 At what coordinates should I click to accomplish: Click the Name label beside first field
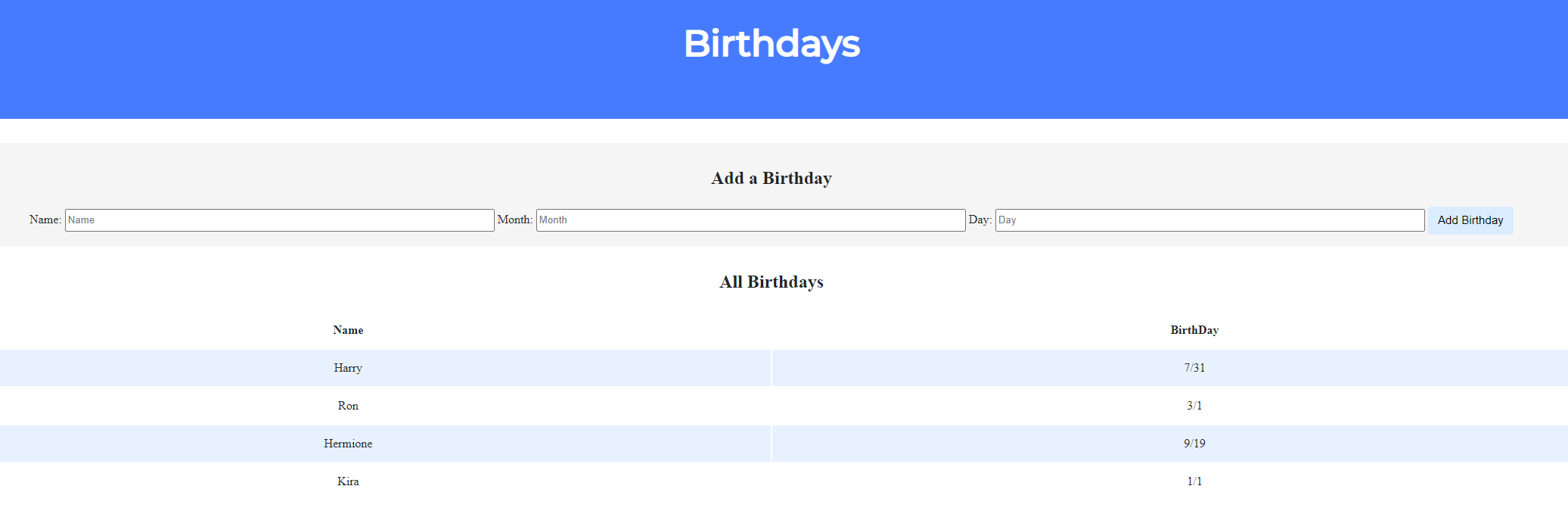click(x=45, y=220)
